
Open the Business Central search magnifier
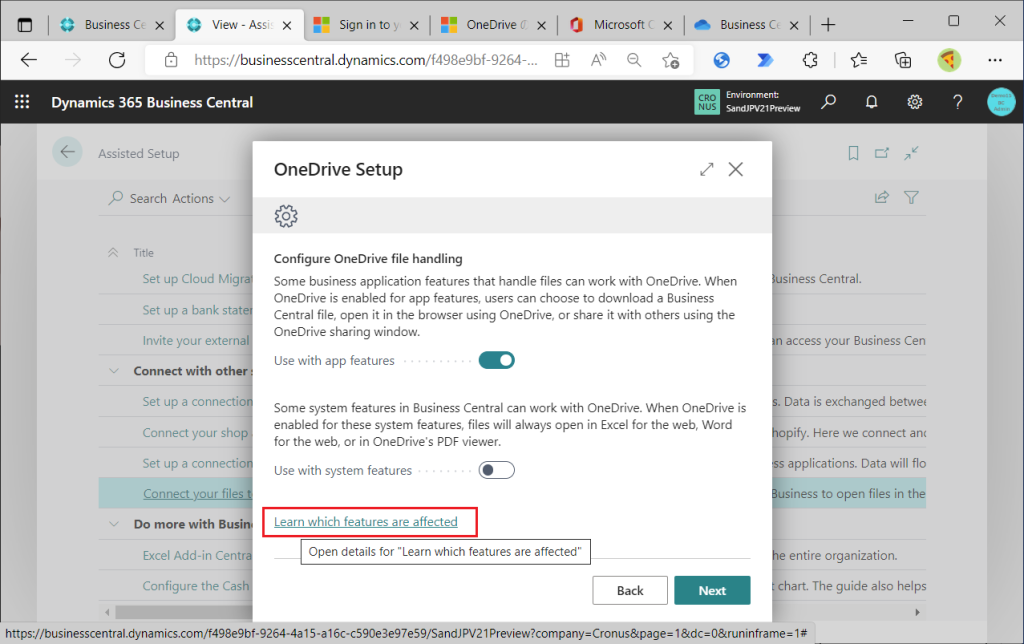tap(829, 102)
